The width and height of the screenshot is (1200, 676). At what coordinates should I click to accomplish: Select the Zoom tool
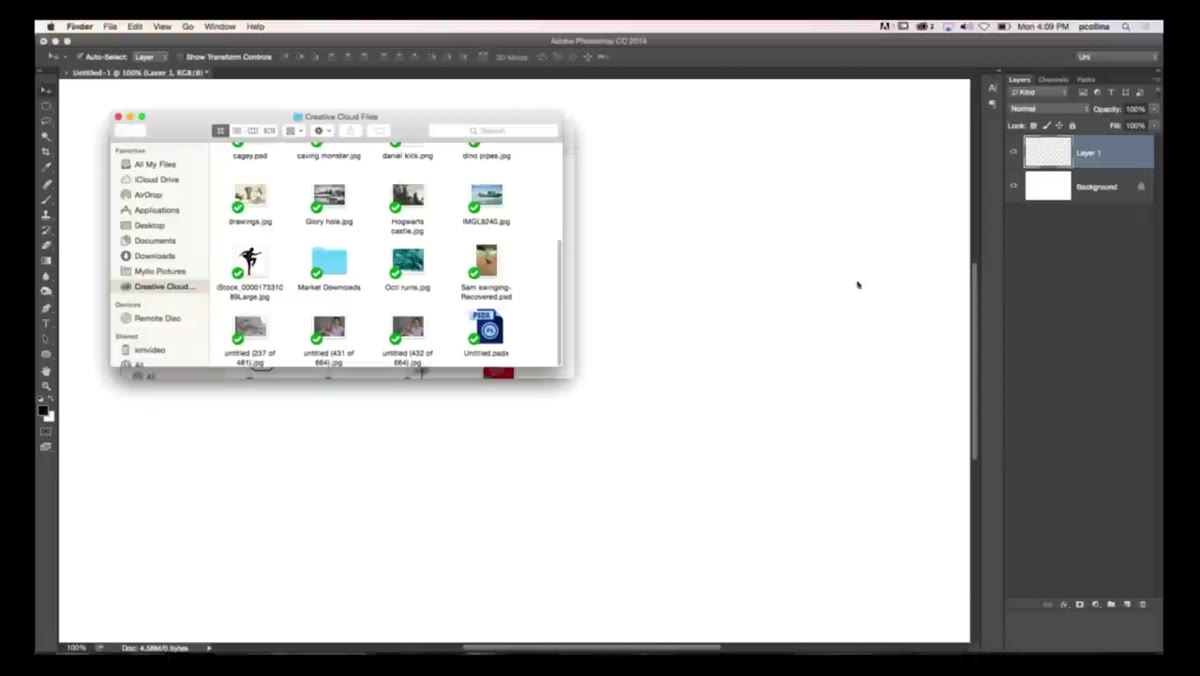[46, 386]
